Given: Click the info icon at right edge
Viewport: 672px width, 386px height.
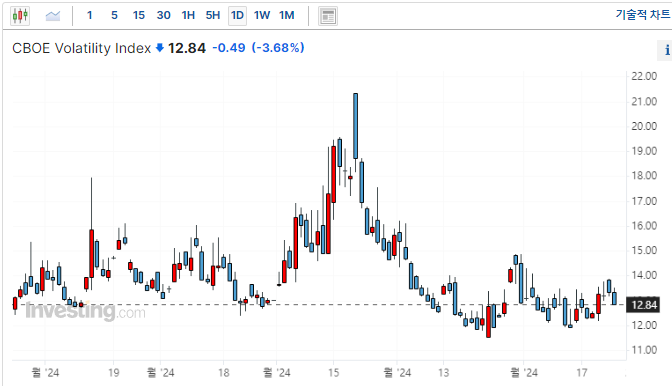Looking at the screenshot, I should click(x=666, y=50).
